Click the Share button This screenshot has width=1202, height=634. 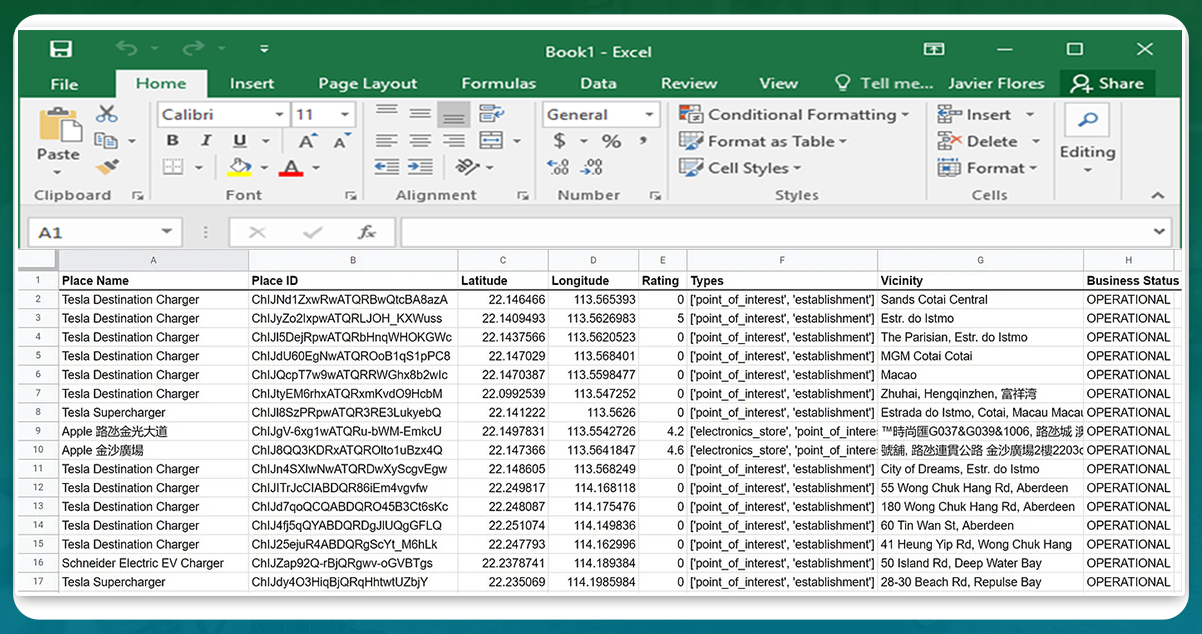coord(1108,84)
